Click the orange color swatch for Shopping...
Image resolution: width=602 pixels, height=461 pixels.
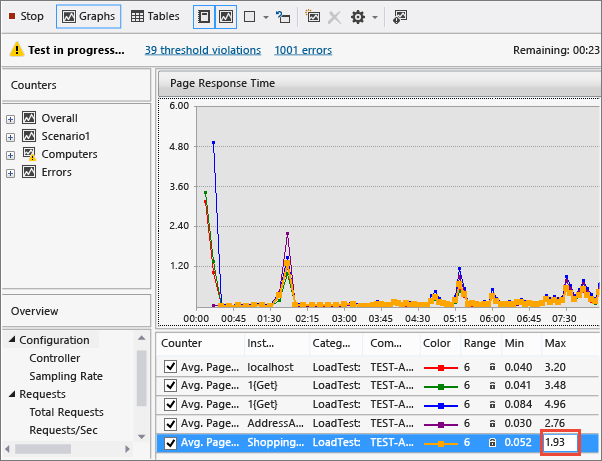click(441, 444)
